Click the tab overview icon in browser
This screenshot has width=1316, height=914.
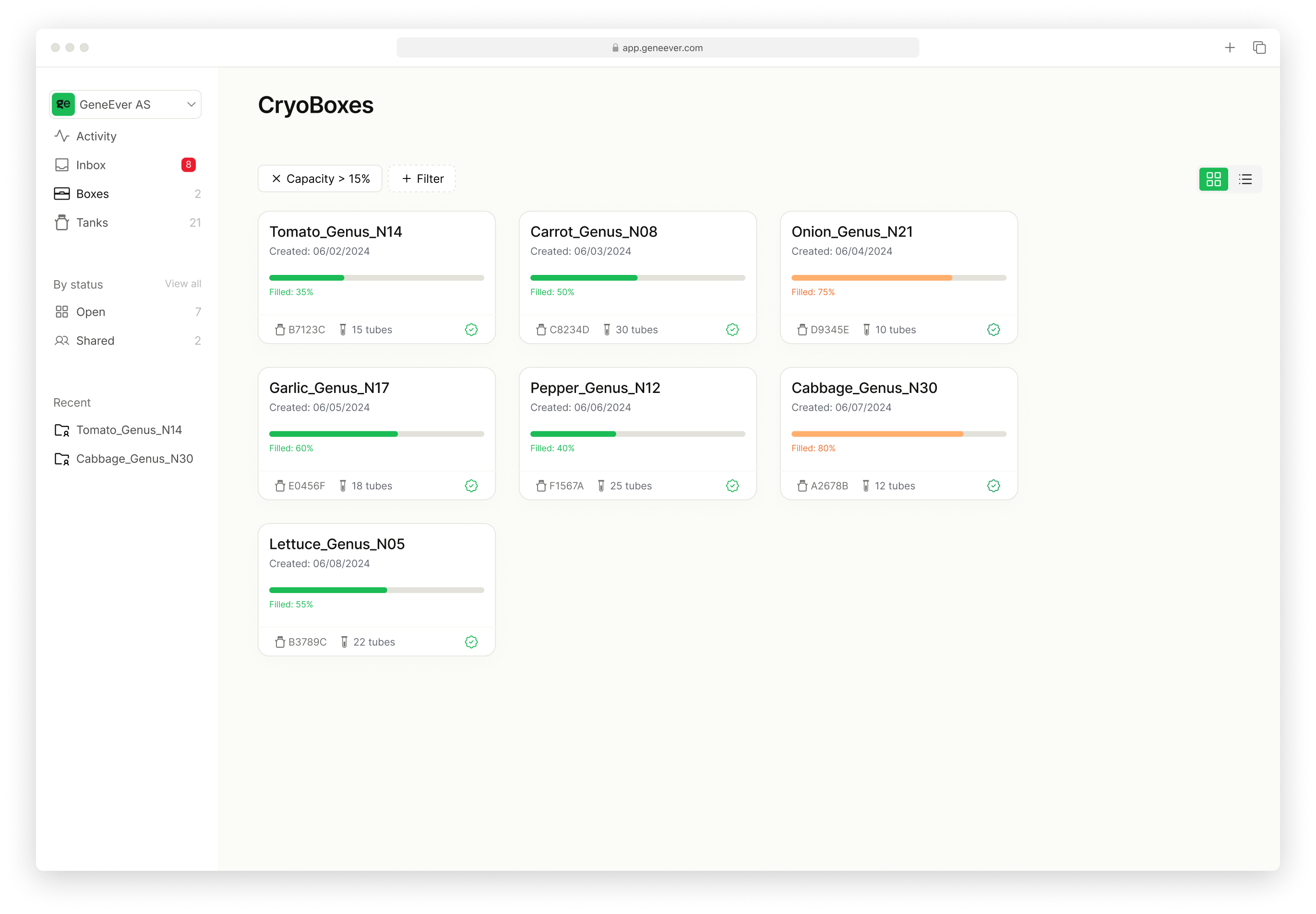tap(1259, 47)
